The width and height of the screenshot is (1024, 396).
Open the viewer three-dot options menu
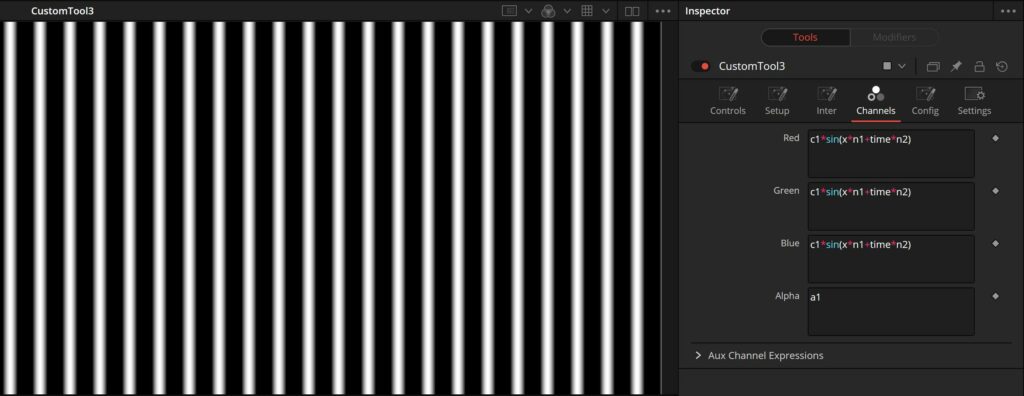pyautogui.click(x=663, y=10)
